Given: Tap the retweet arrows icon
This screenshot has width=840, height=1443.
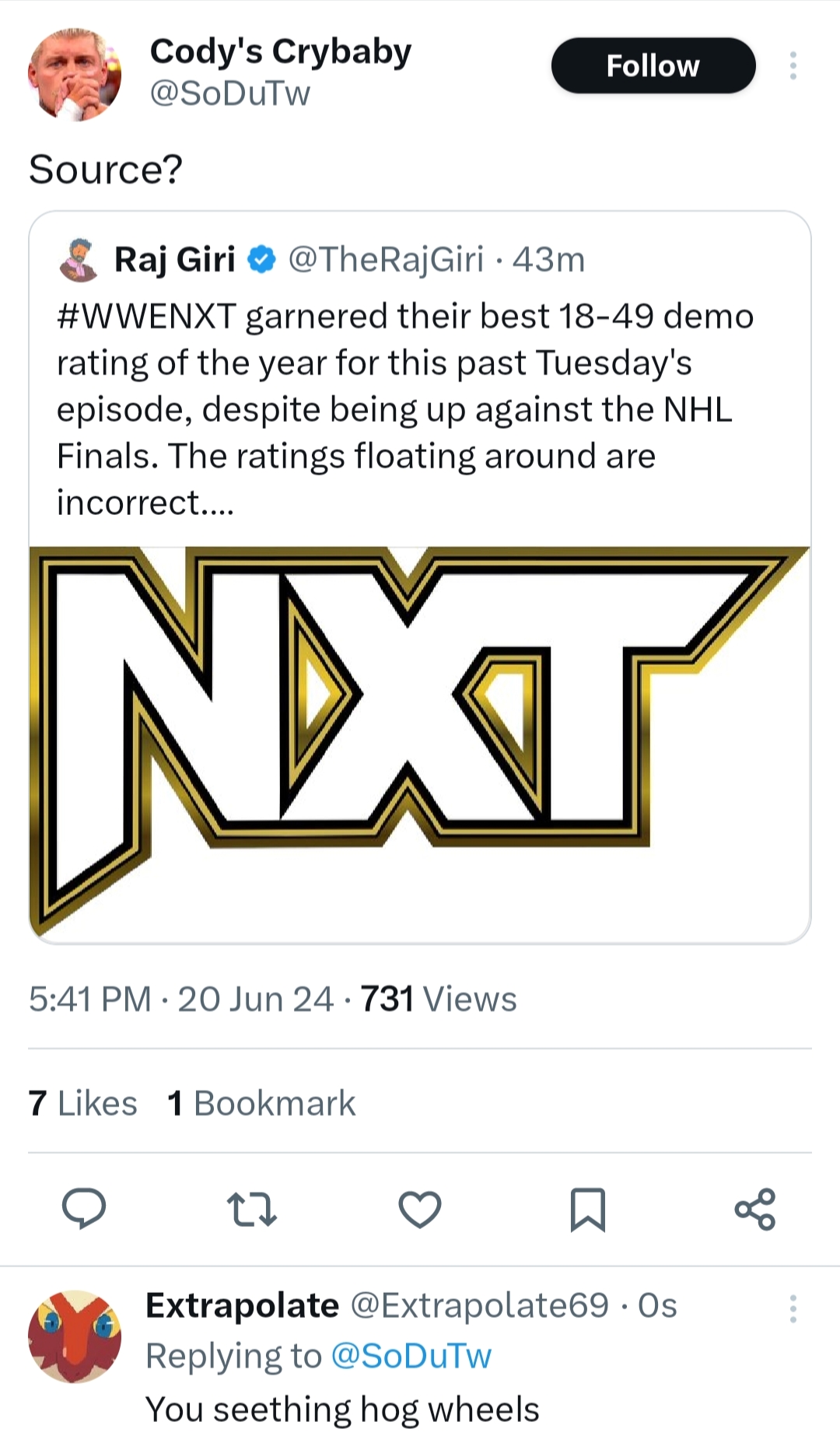Looking at the screenshot, I should coord(251,1209).
